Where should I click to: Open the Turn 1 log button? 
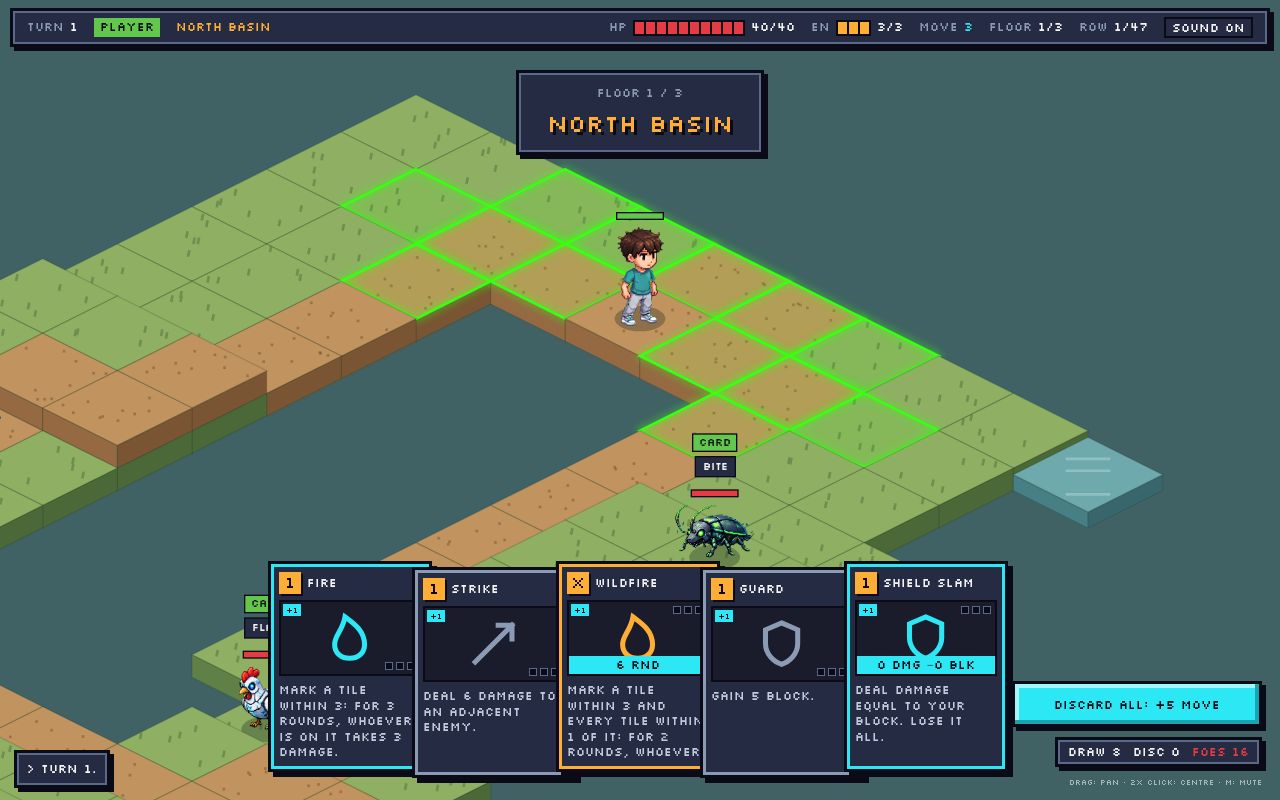pyautogui.click(x=62, y=769)
